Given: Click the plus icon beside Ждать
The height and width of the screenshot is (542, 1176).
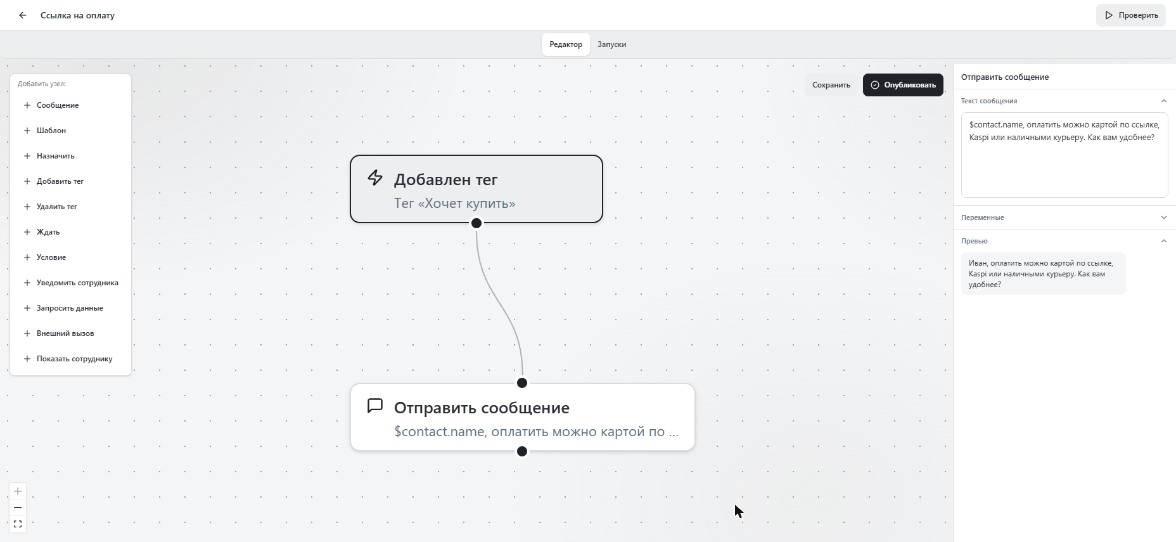Looking at the screenshot, I should click(27, 232).
